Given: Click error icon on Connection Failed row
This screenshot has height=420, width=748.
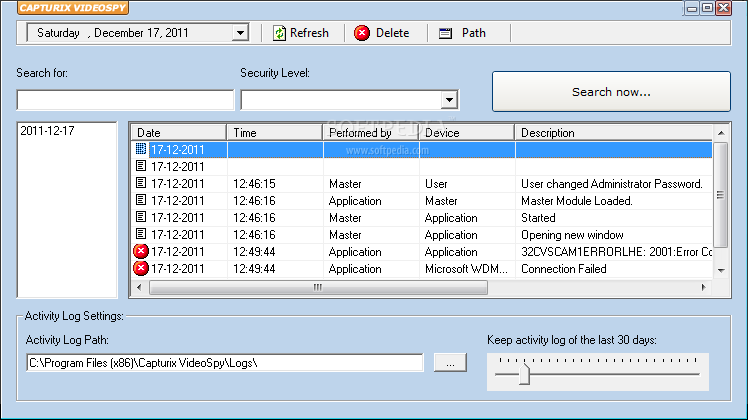Looking at the screenshot, I should 141,268.
